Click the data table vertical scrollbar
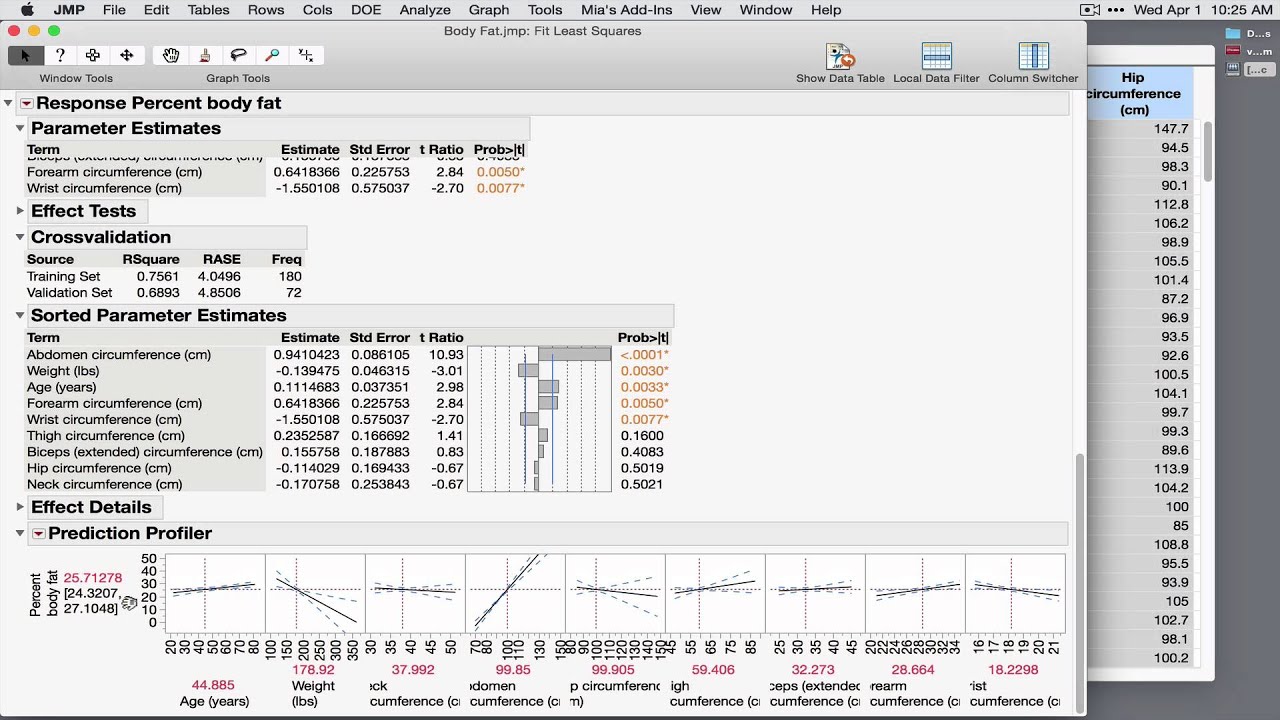The width and height of the screenshot is (1280, 720). click(1208, 150)
